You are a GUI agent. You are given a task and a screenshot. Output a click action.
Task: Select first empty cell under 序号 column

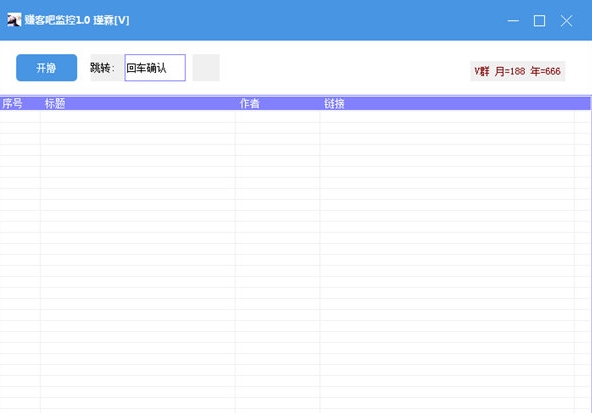tap(20, 117)
